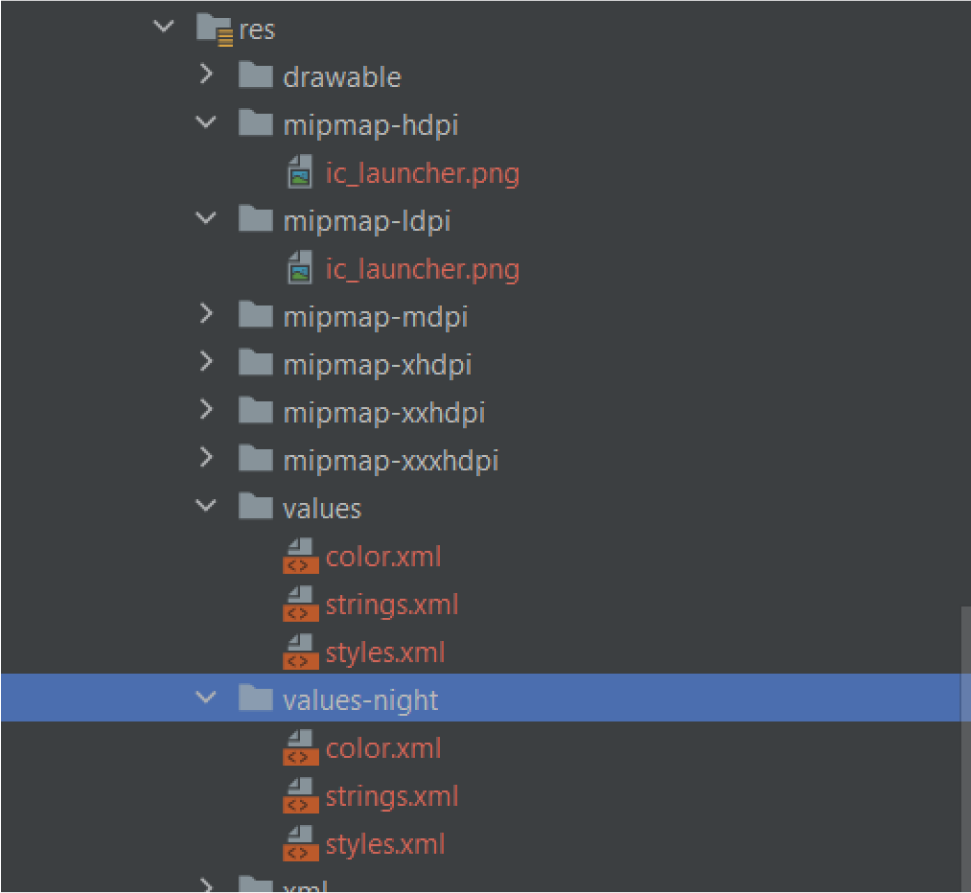Click the drawable folder icon
971x893 pixels.
[256, 75]
